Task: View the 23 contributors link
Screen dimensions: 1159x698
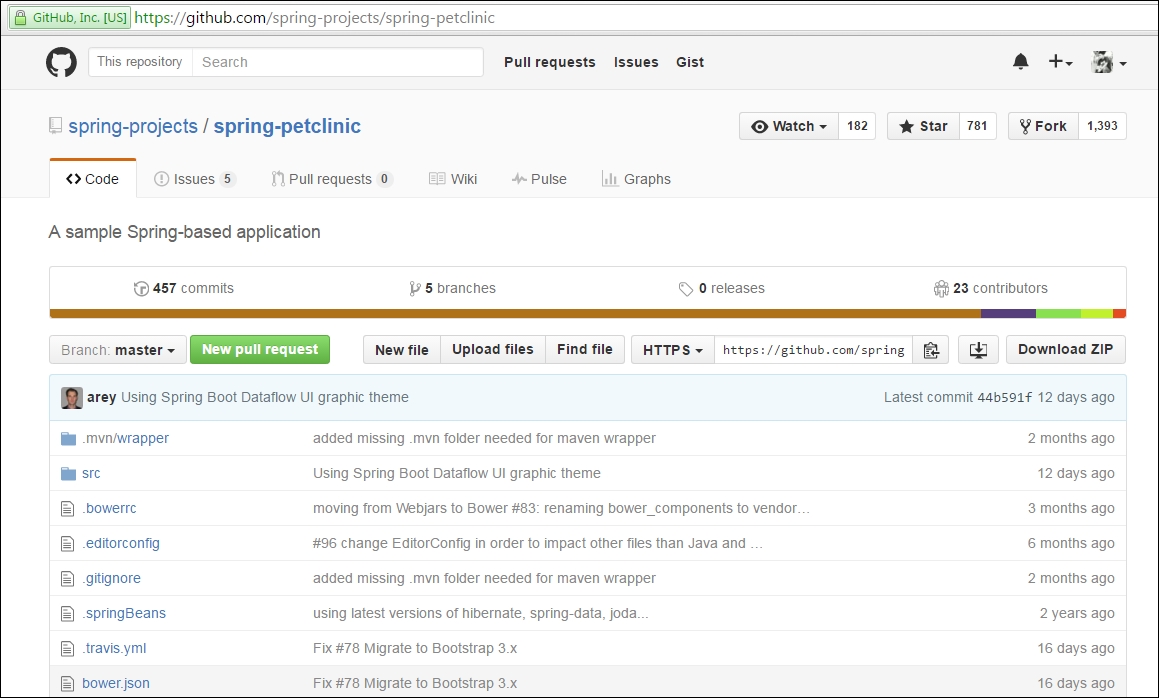Action: click(x=990, y=288)
